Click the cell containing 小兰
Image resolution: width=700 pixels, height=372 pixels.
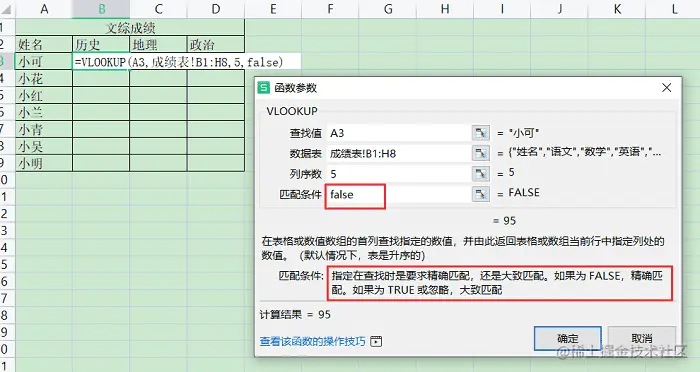tap(44, 113)
